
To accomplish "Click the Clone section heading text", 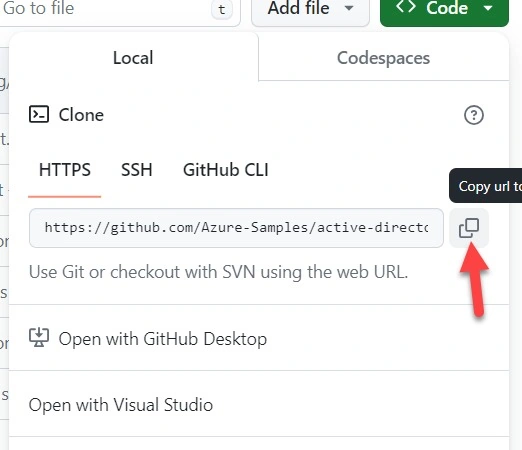I will 81,115.
